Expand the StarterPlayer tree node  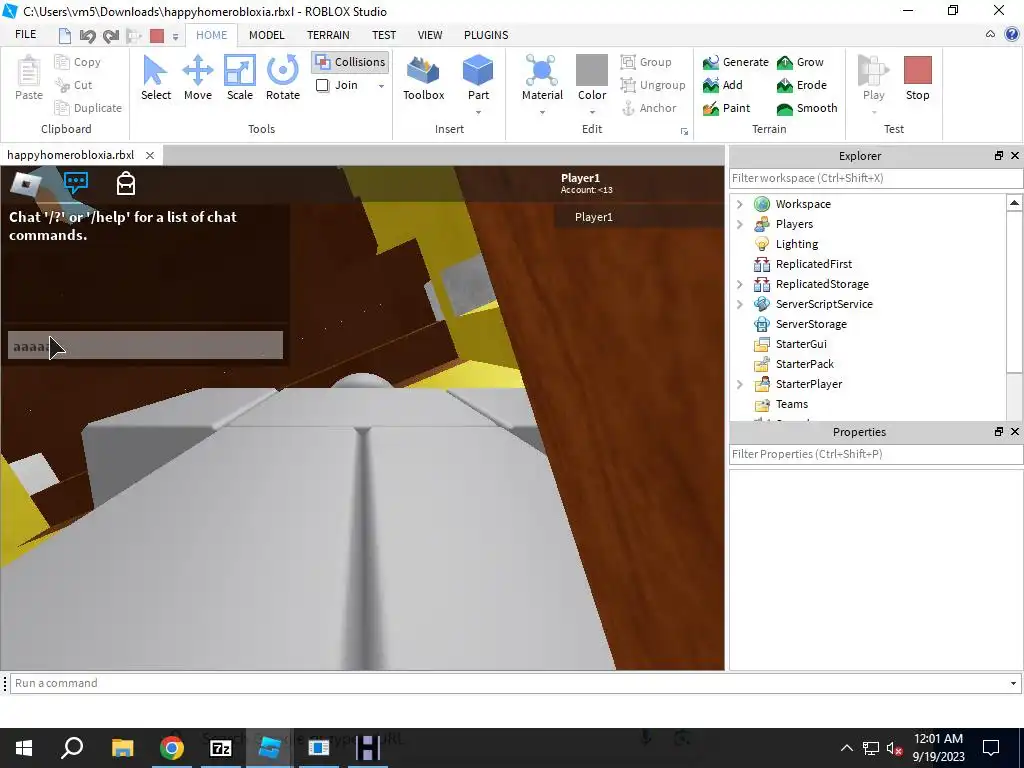coord(740,384)
